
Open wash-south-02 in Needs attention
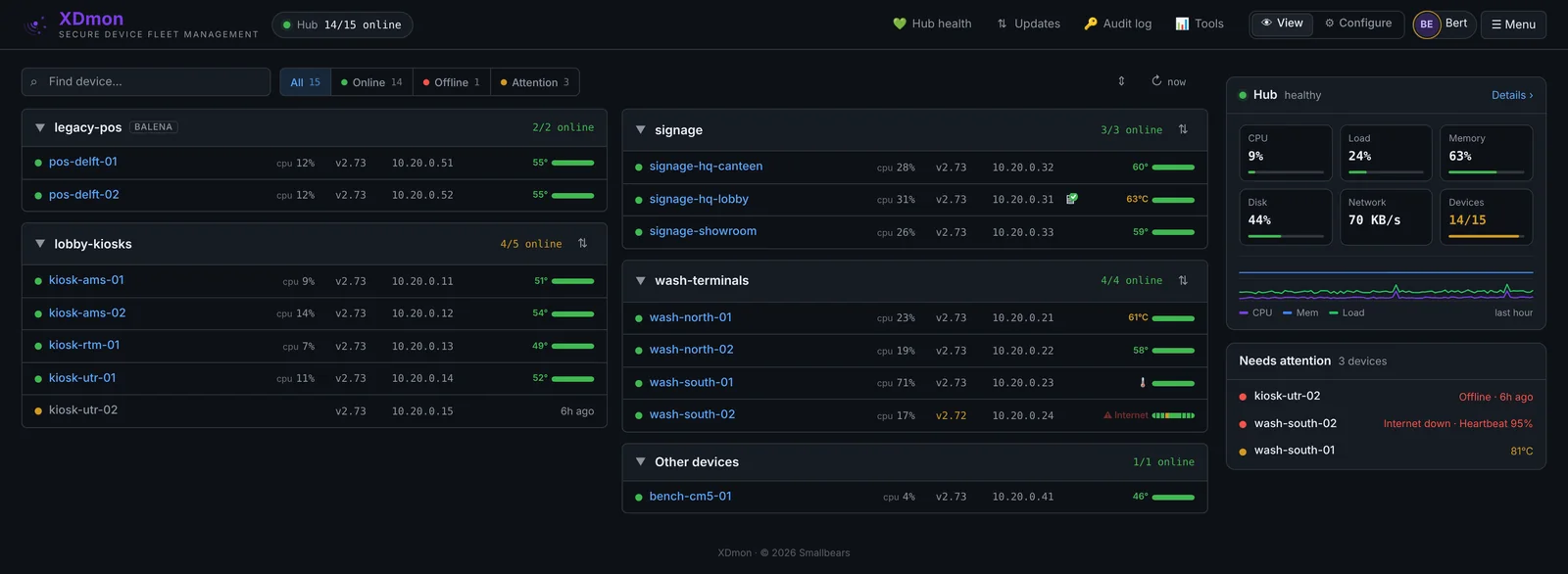1386,424
